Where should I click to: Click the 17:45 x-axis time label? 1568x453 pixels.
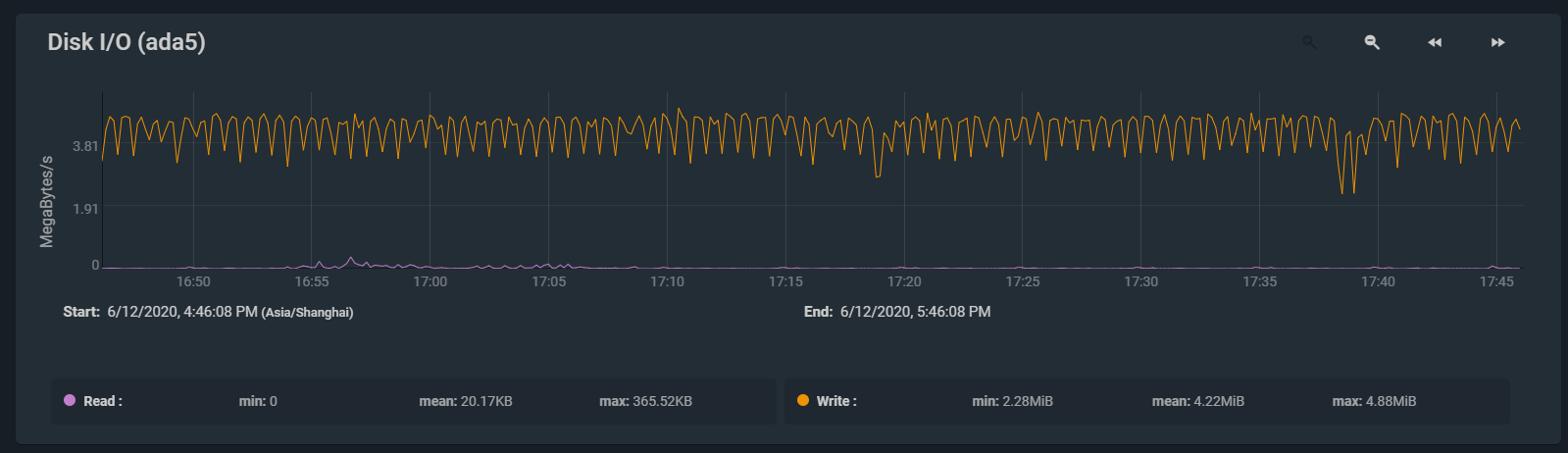1496,281
